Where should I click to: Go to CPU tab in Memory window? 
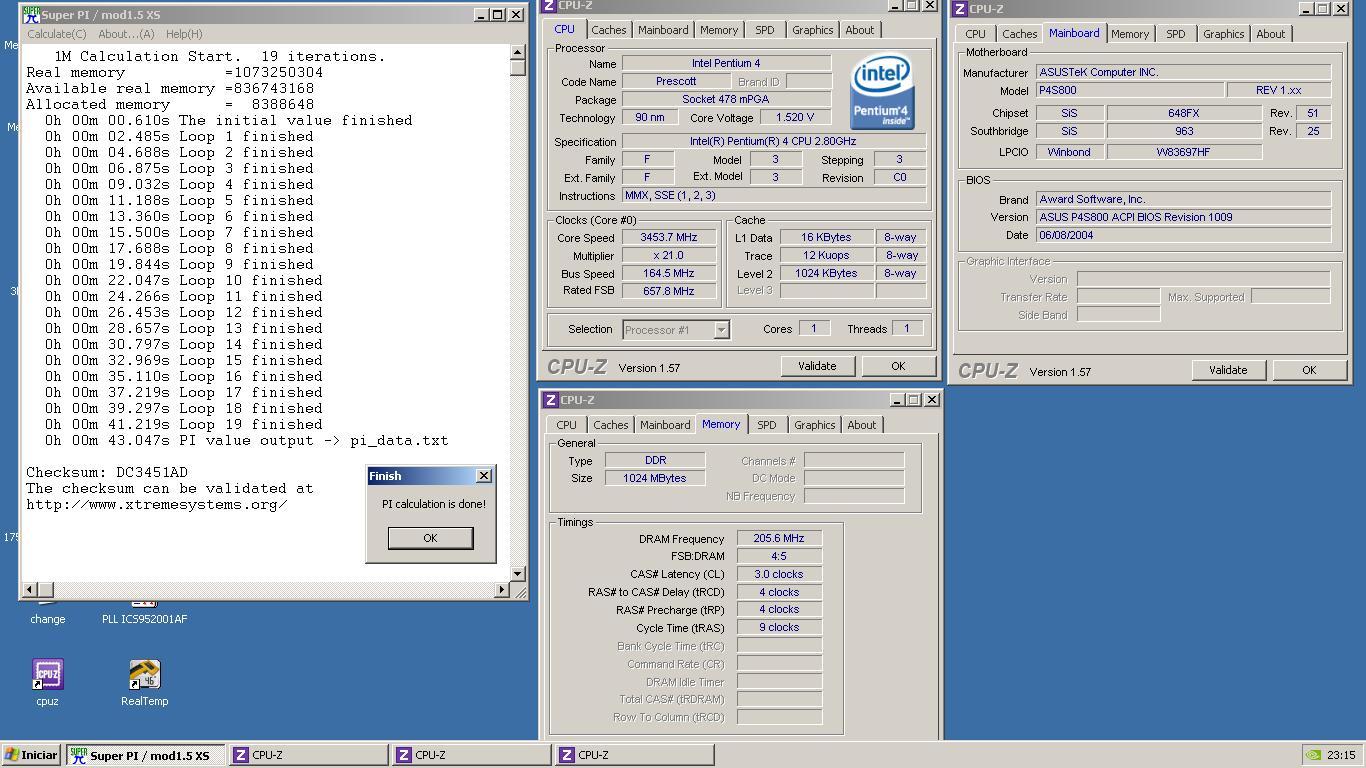click(566, 425)
